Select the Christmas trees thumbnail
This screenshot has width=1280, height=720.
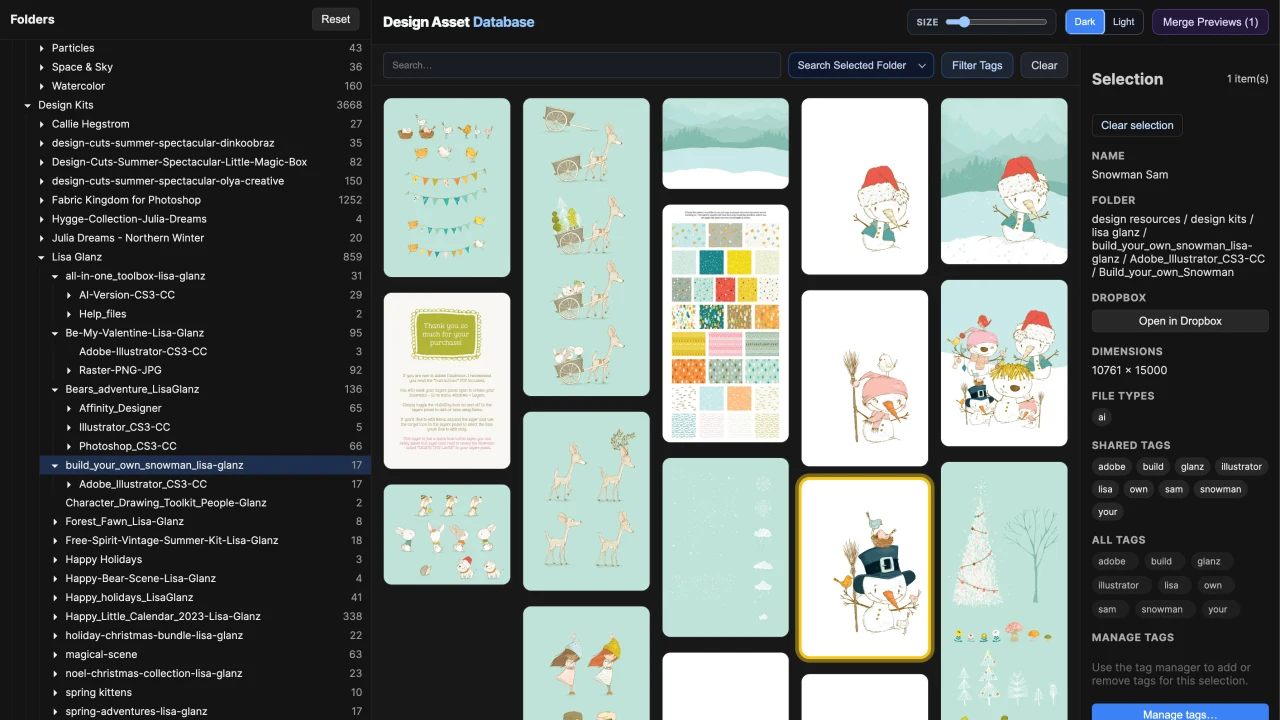(1004, 590)
